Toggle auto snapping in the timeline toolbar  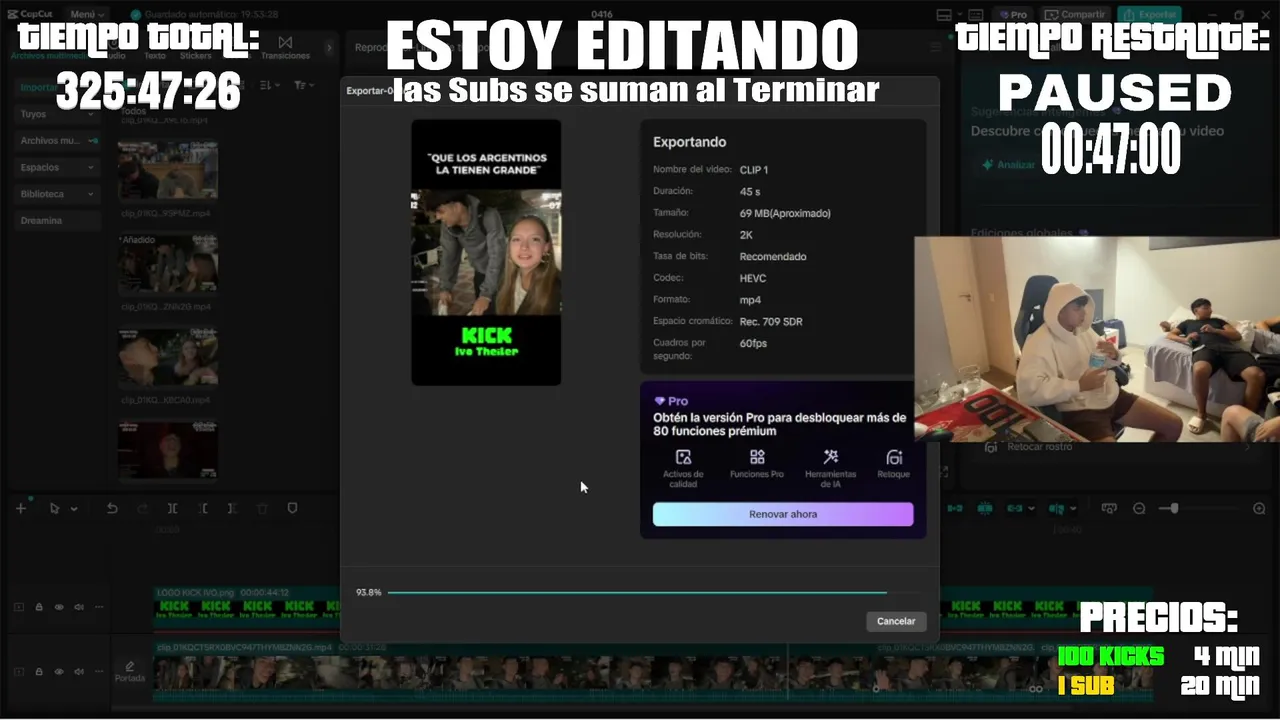click(x=985, y=508)
